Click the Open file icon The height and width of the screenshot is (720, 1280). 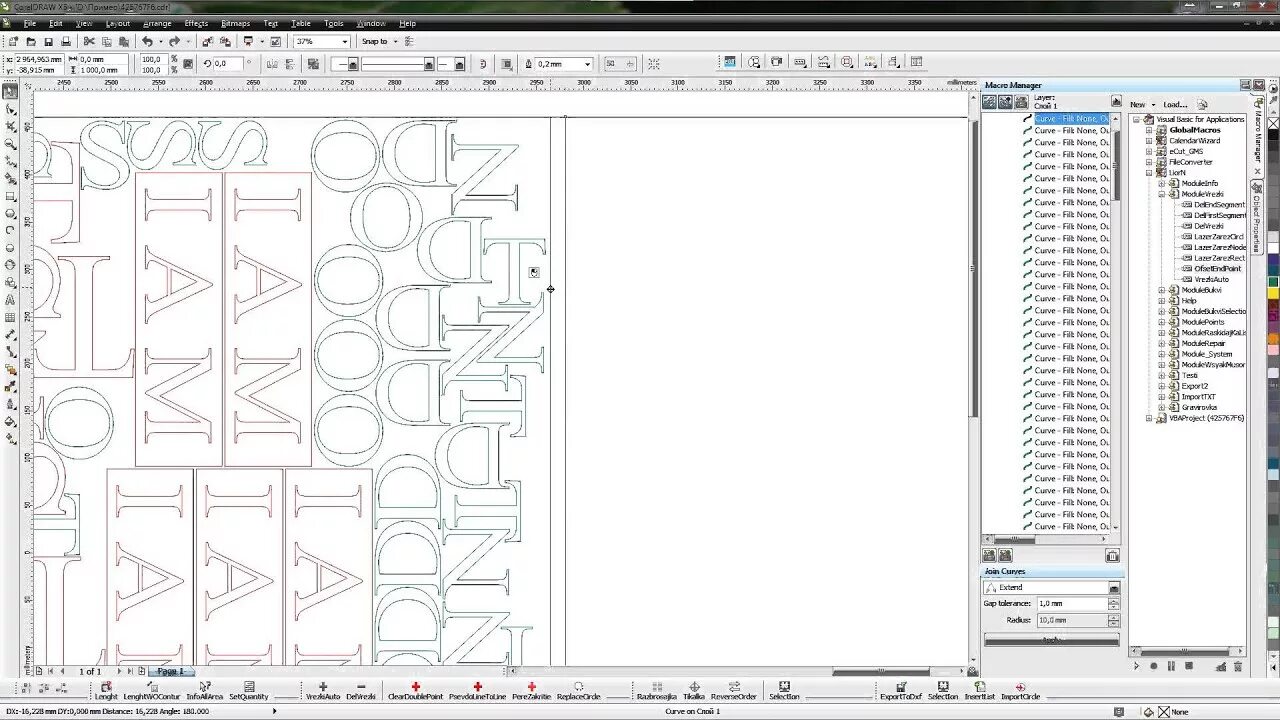click(31, 41)
